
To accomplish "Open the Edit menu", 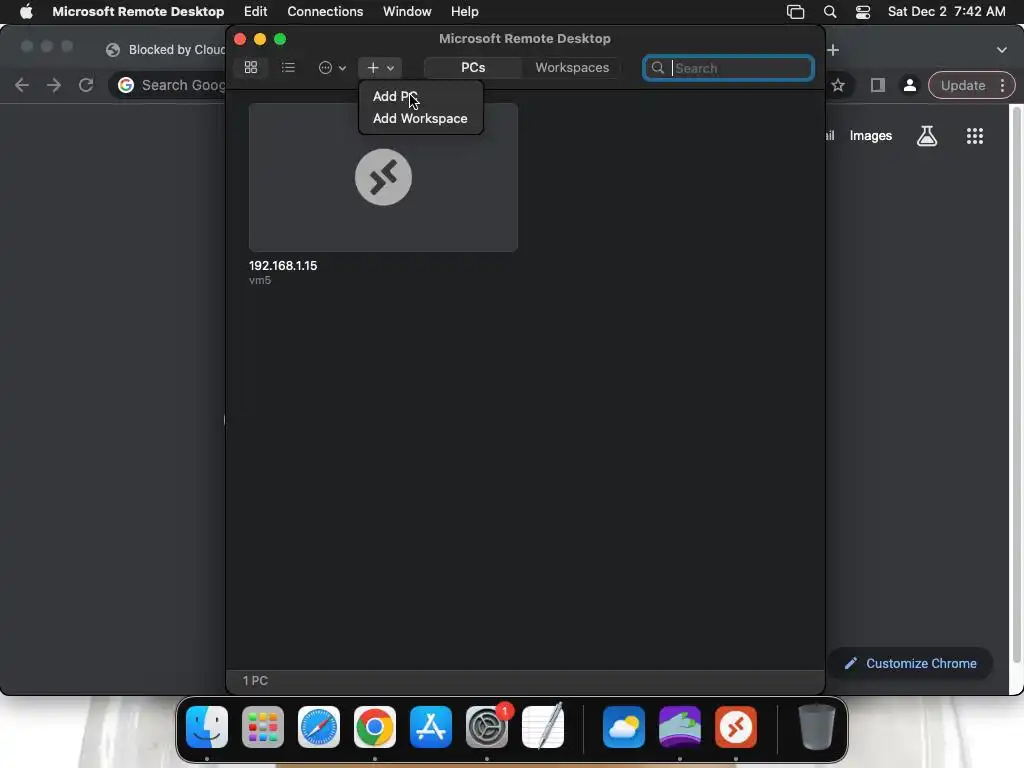I will [255, 11].
